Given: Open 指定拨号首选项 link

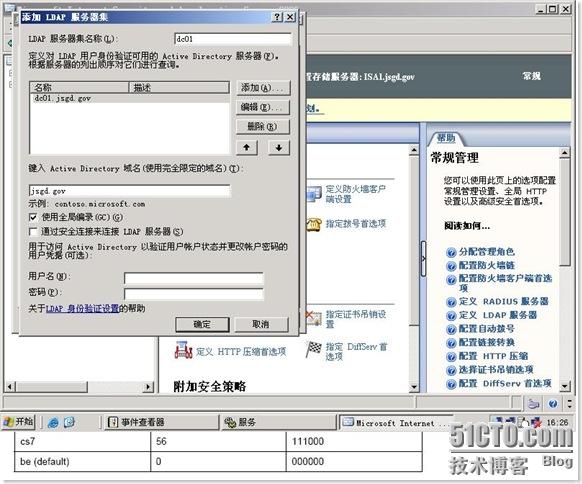Looking at the screenshot, I should coord(356,223).
